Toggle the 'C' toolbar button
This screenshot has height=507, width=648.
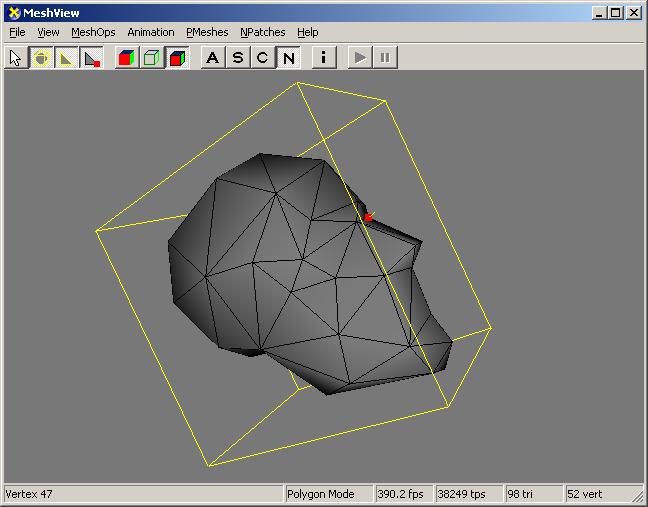click(262, 57)
